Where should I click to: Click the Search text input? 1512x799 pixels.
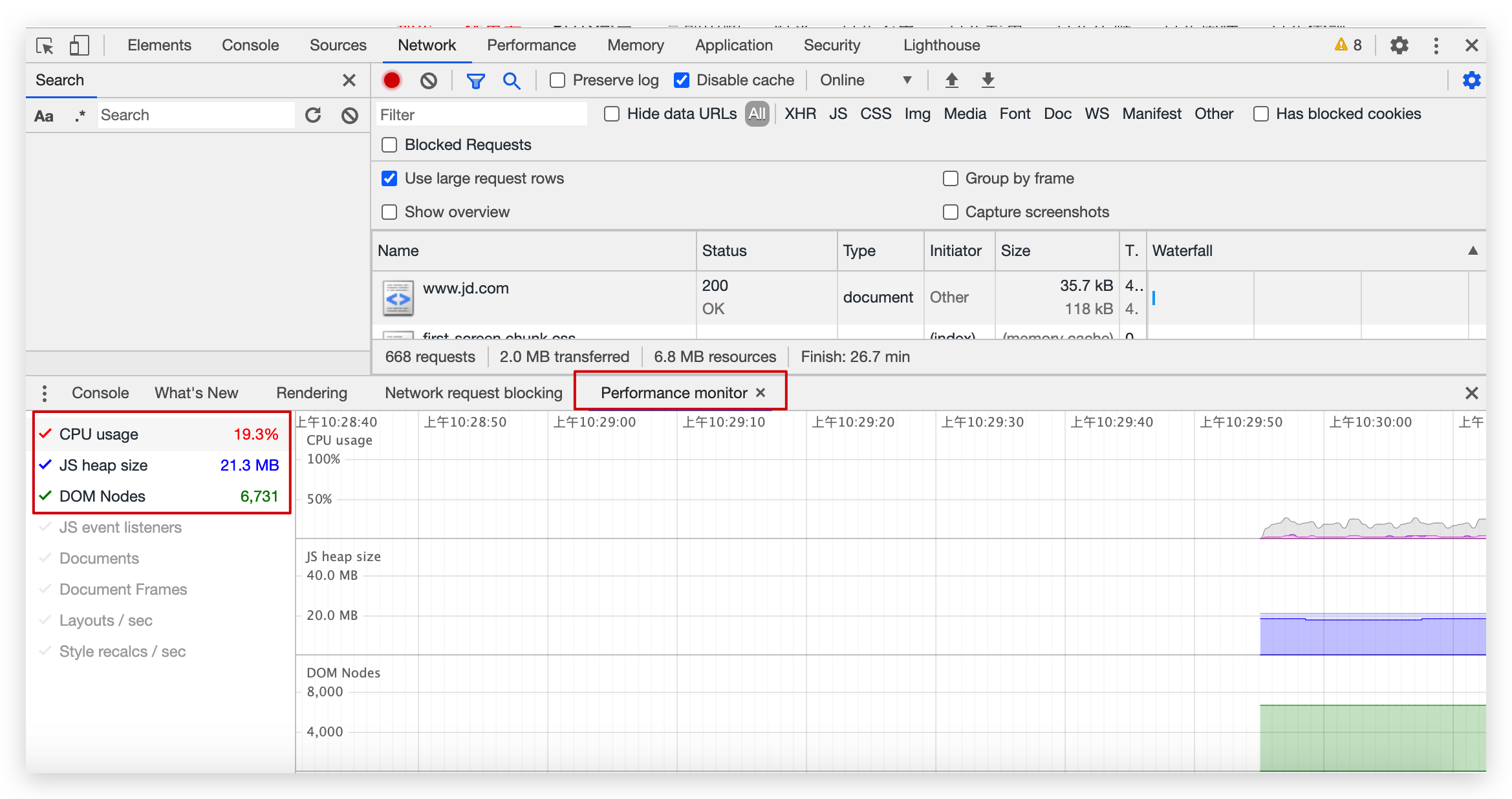197,115
